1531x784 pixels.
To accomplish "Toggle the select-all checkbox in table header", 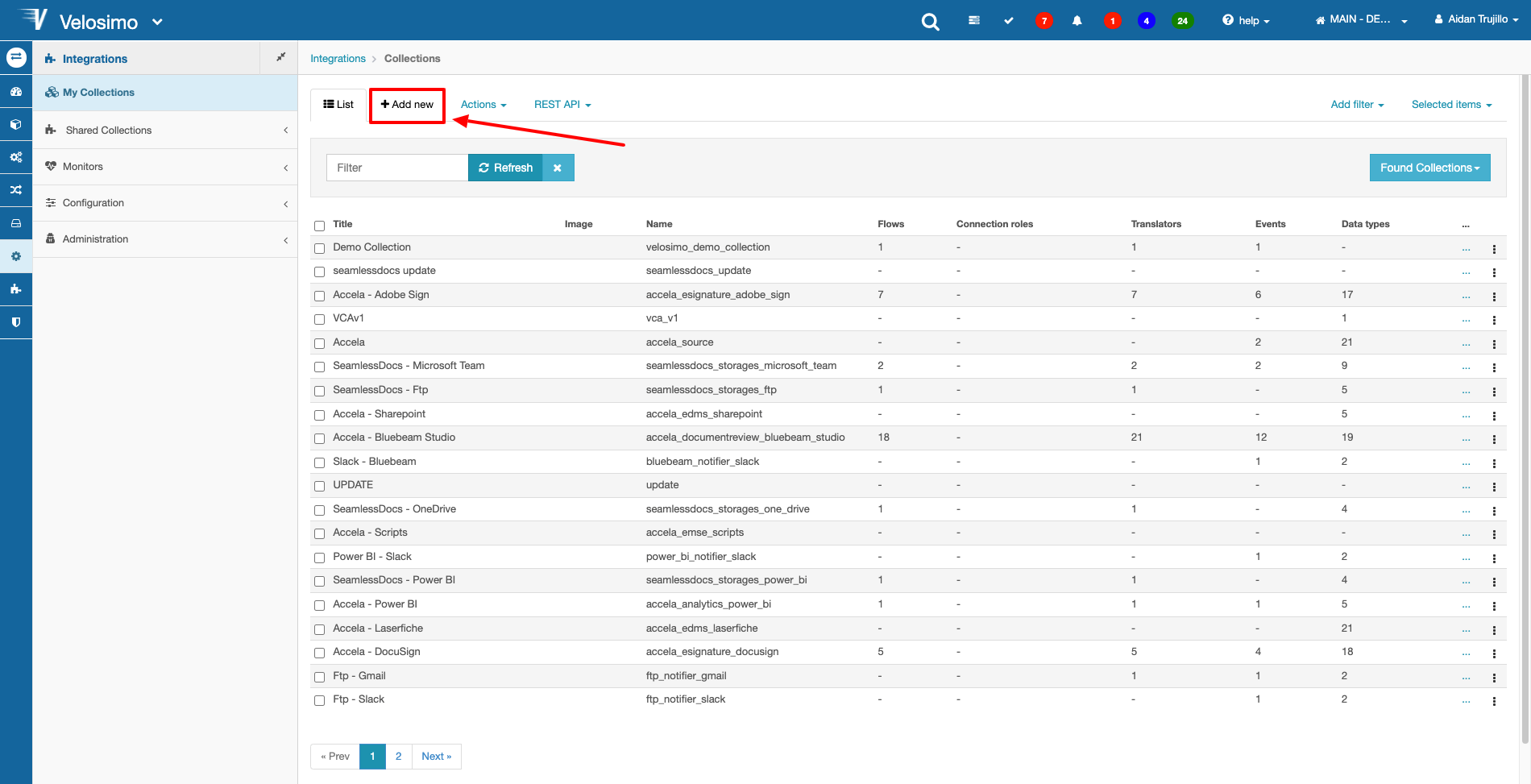I will (320, 226).
